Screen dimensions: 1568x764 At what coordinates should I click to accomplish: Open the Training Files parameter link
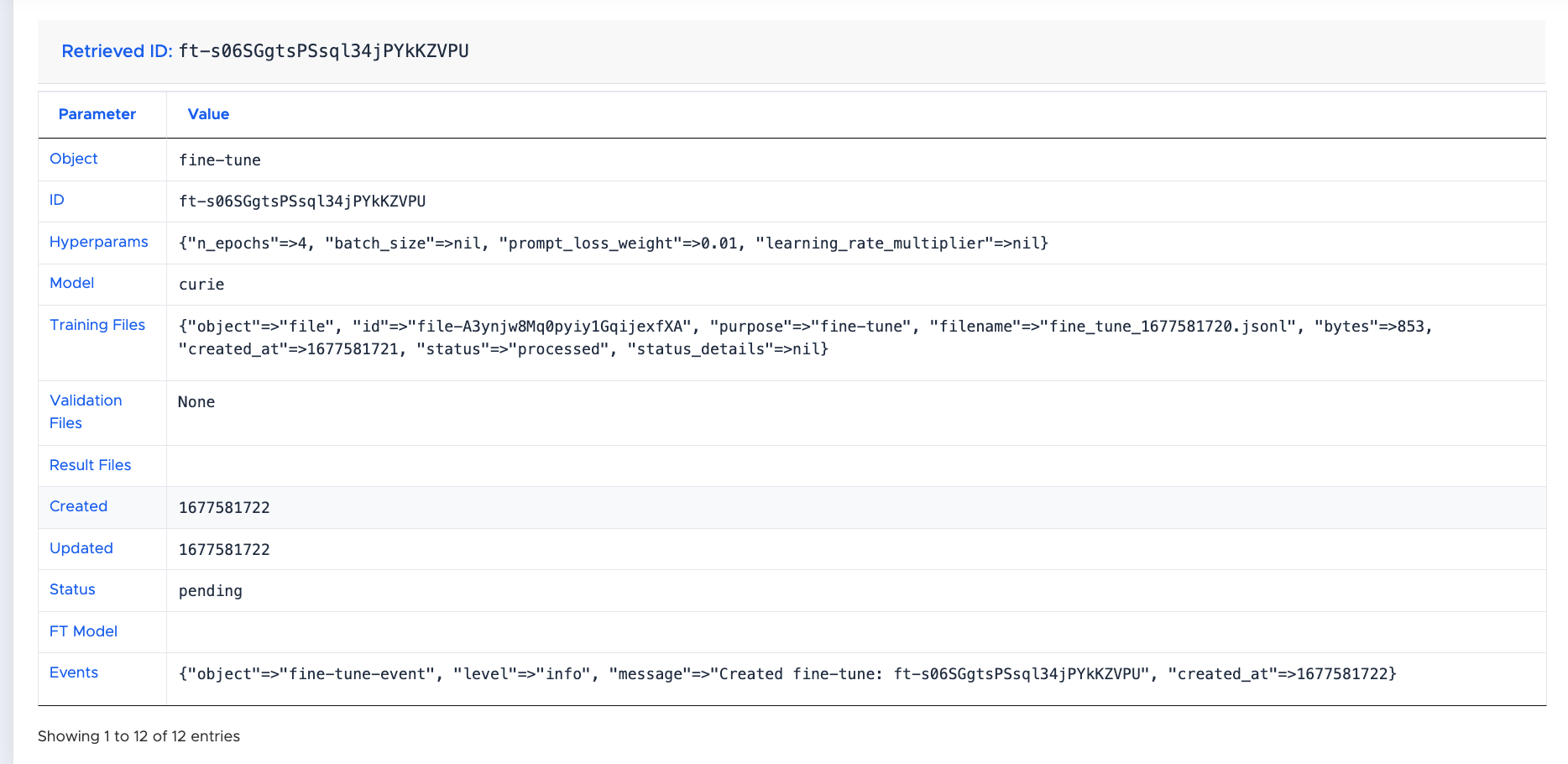click(97, 325)
